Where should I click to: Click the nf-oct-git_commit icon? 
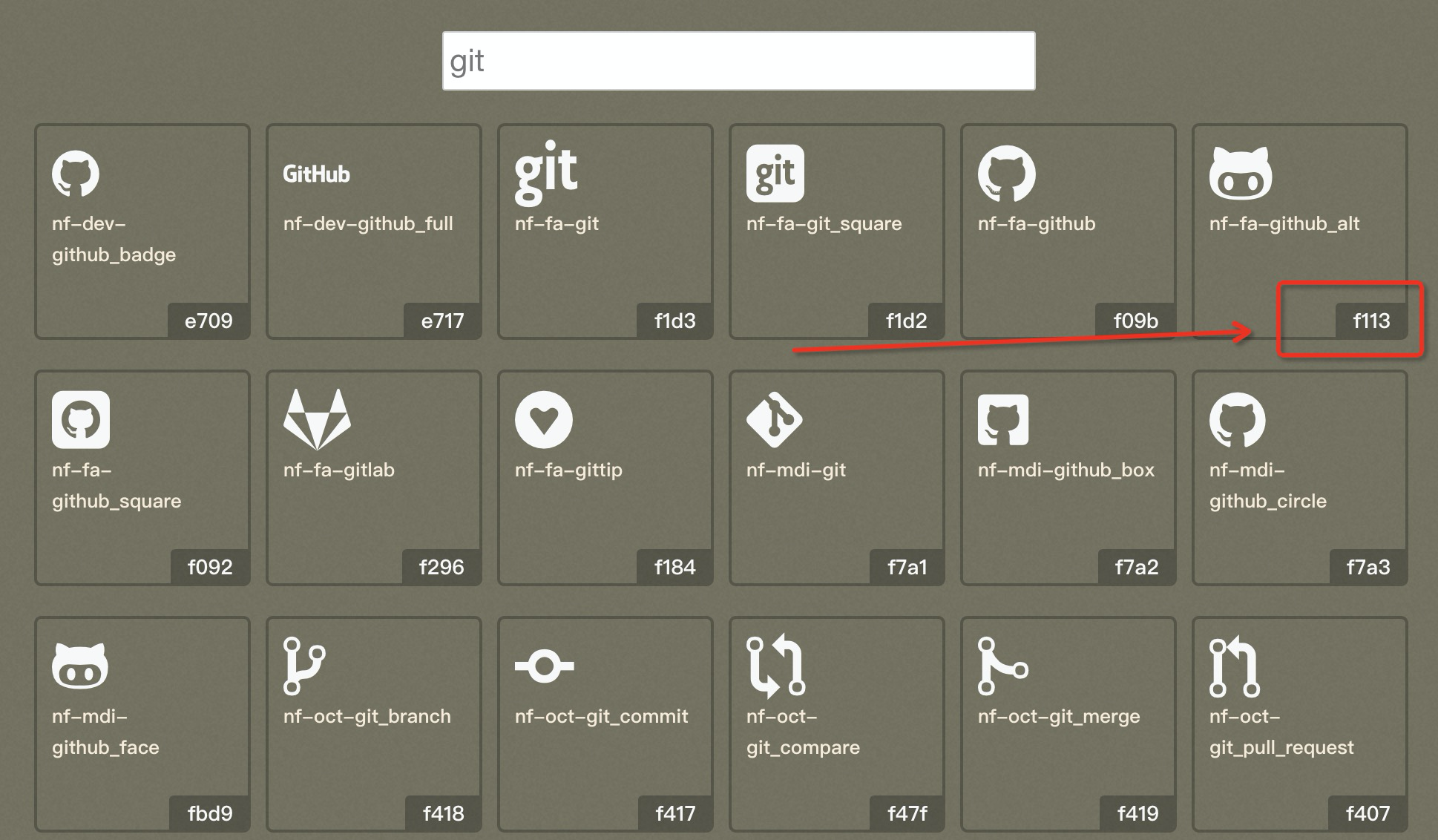pos(544,666)
